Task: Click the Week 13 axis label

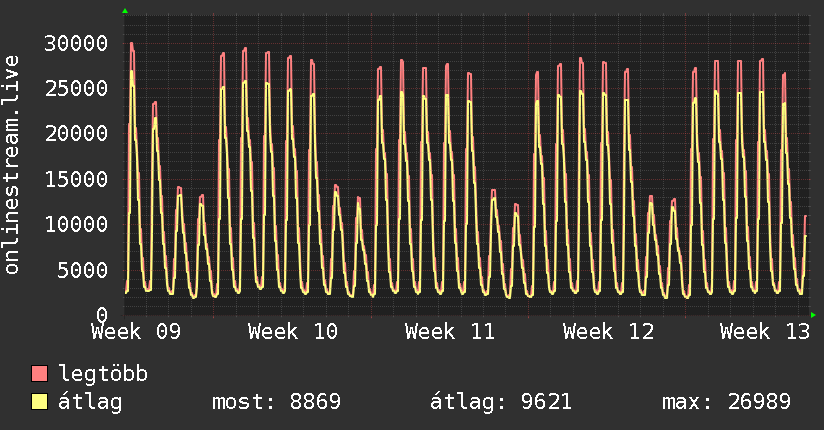Action: click(x=765, y=332)
